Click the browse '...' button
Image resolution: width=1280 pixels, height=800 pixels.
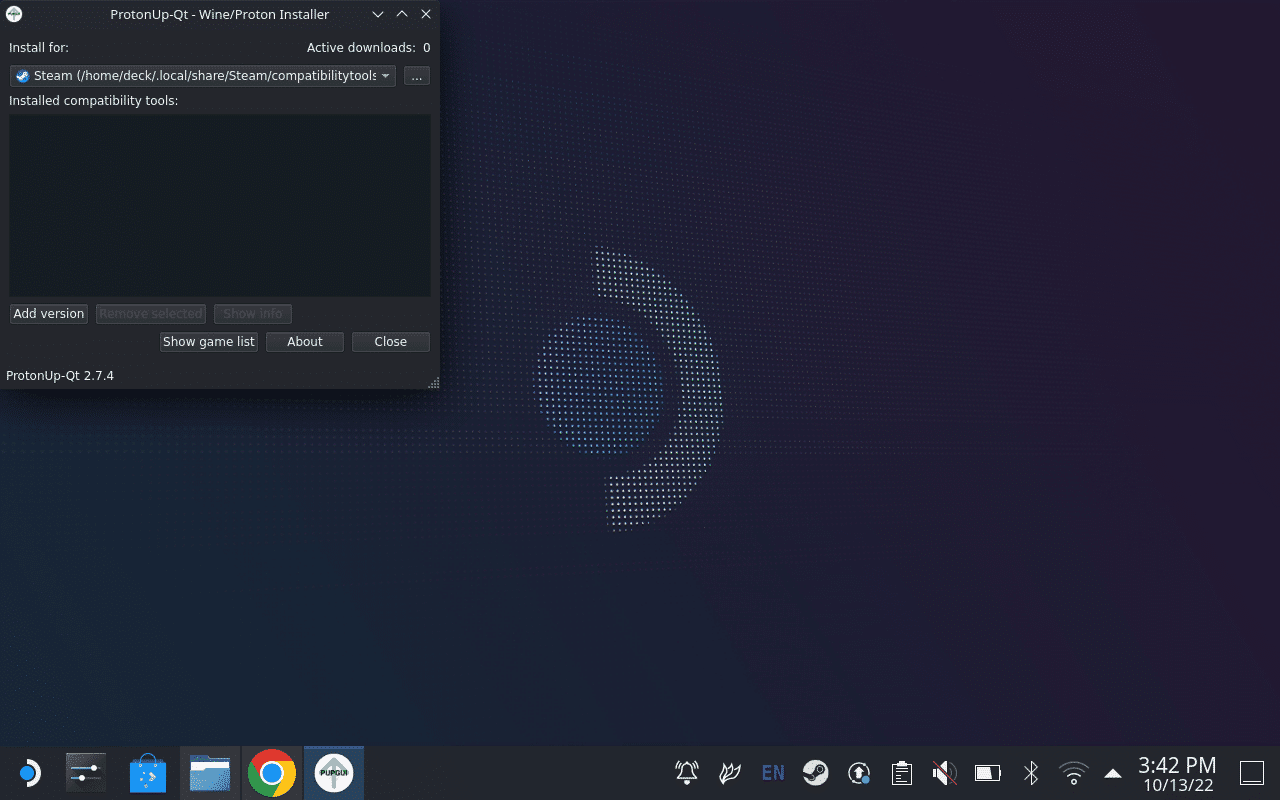pos(417,76)
